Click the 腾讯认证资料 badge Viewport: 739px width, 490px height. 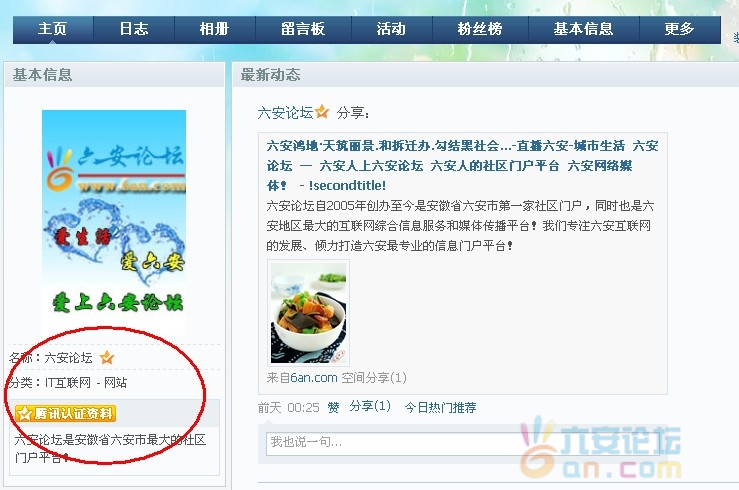pos(66,414)
